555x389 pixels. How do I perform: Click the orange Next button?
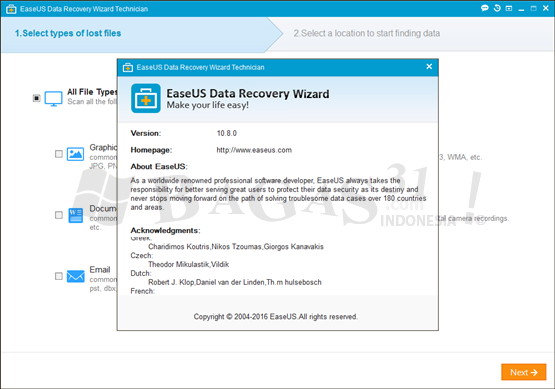(x=523, y=372)
